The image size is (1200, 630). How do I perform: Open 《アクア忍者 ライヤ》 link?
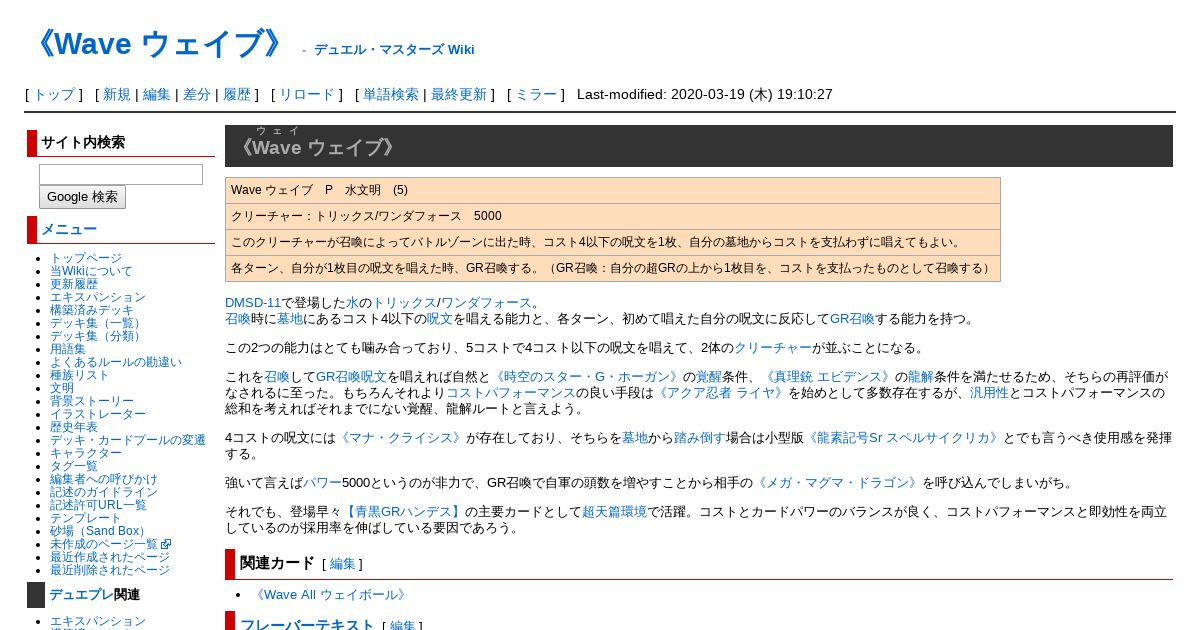[x=721, y=393]
